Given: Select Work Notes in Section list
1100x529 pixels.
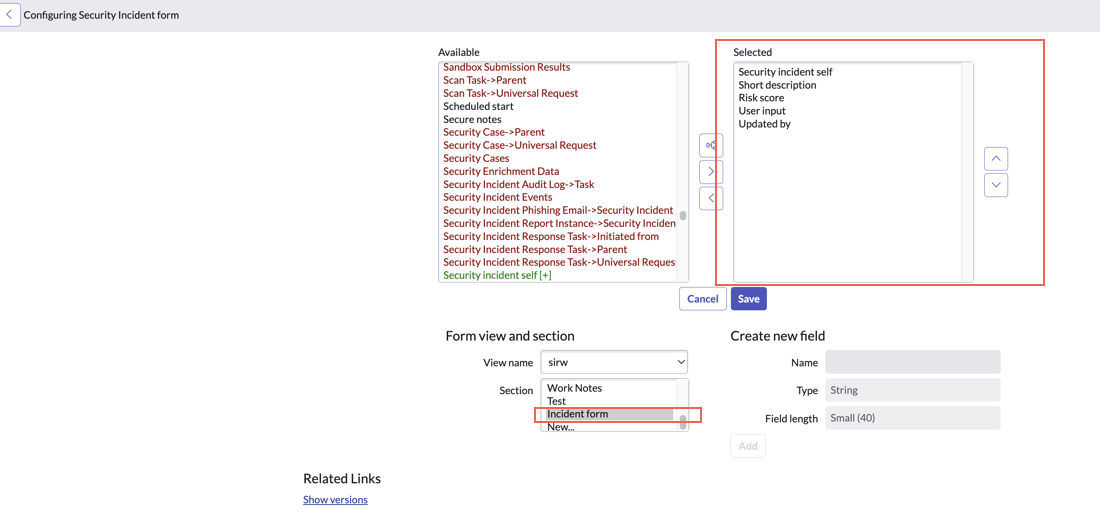Looking at the screenshot, I should 575,388.
